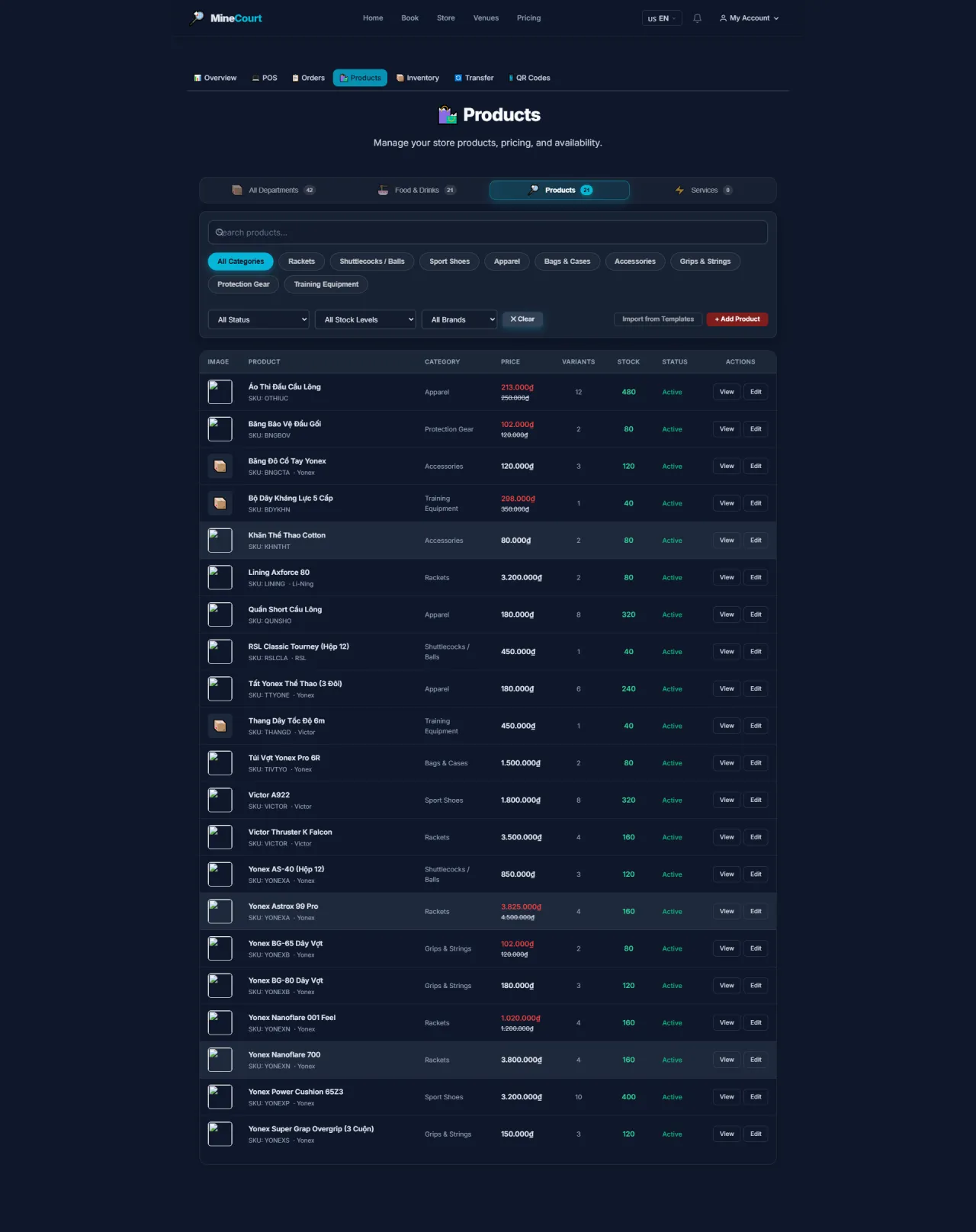Filter by Protection Gear category
Viewport: 976px width, 1232px height.
click(243, 284)
